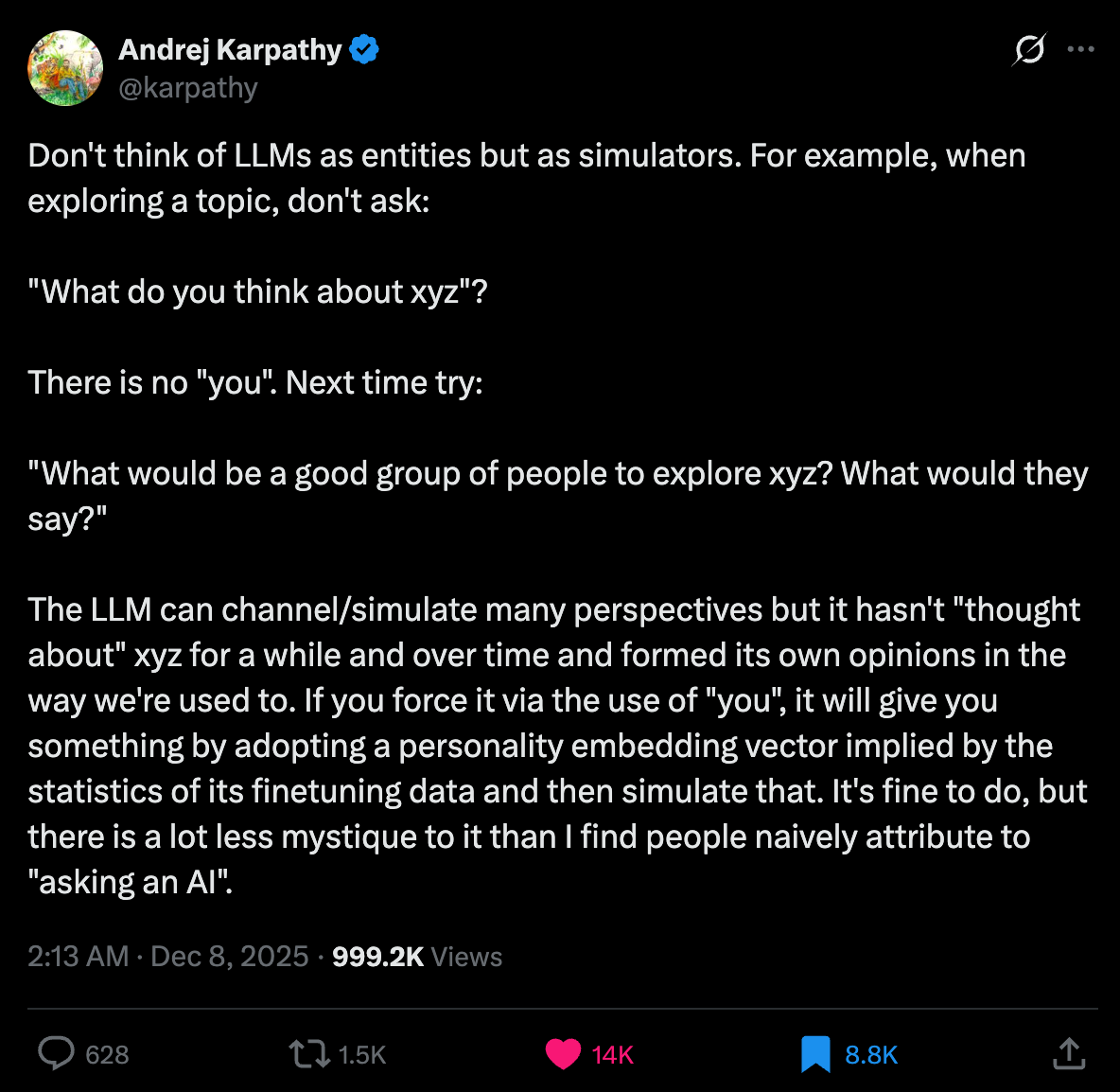Click the @karpathy handle
This screenshot has width=1120, height=1092.
[x=188, y=88]
